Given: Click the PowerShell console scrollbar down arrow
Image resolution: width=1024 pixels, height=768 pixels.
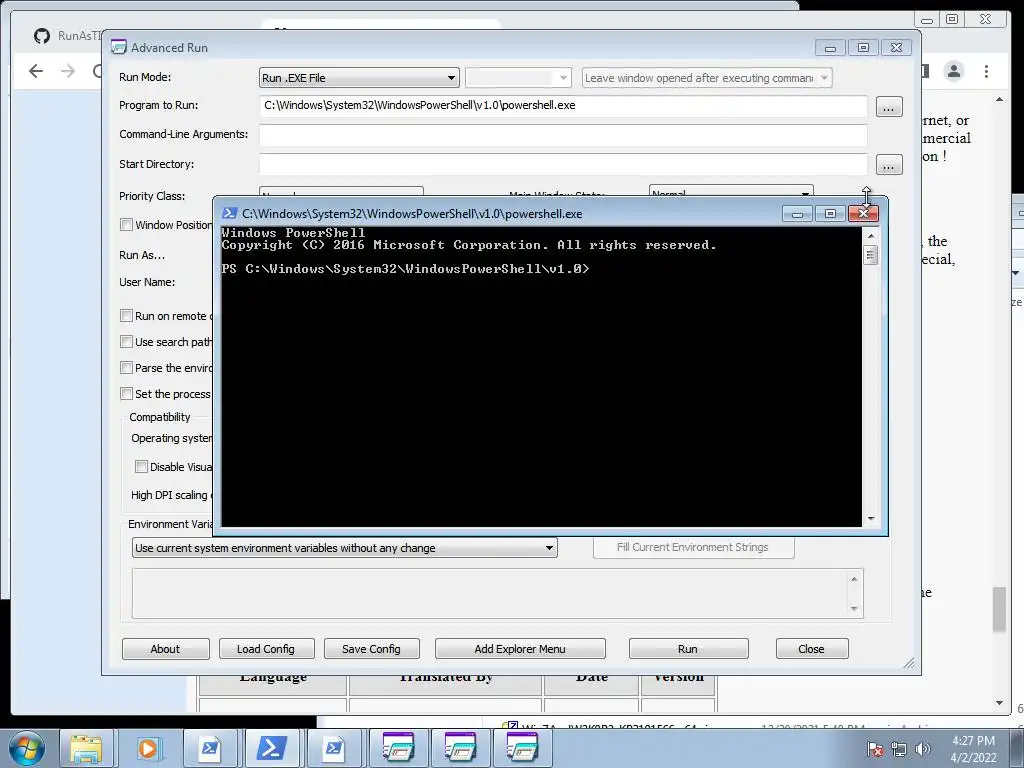Looking at the screenshot, I should 871,519.
